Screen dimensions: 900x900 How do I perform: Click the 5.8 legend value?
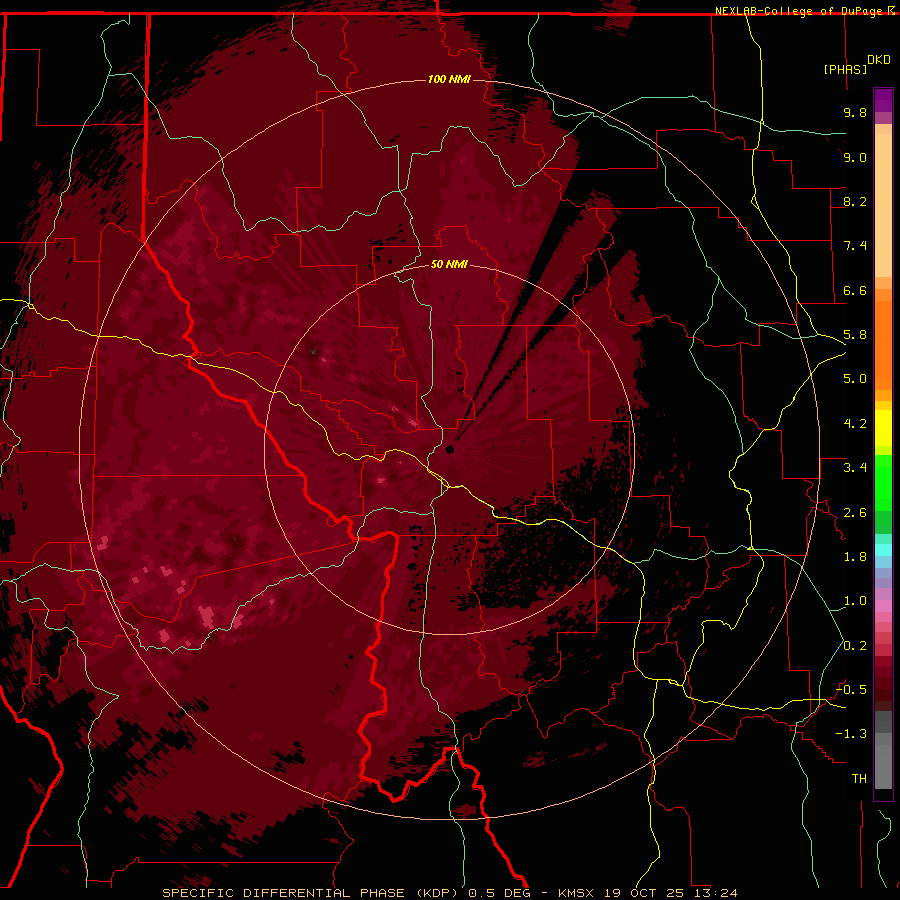pos(855,335)
